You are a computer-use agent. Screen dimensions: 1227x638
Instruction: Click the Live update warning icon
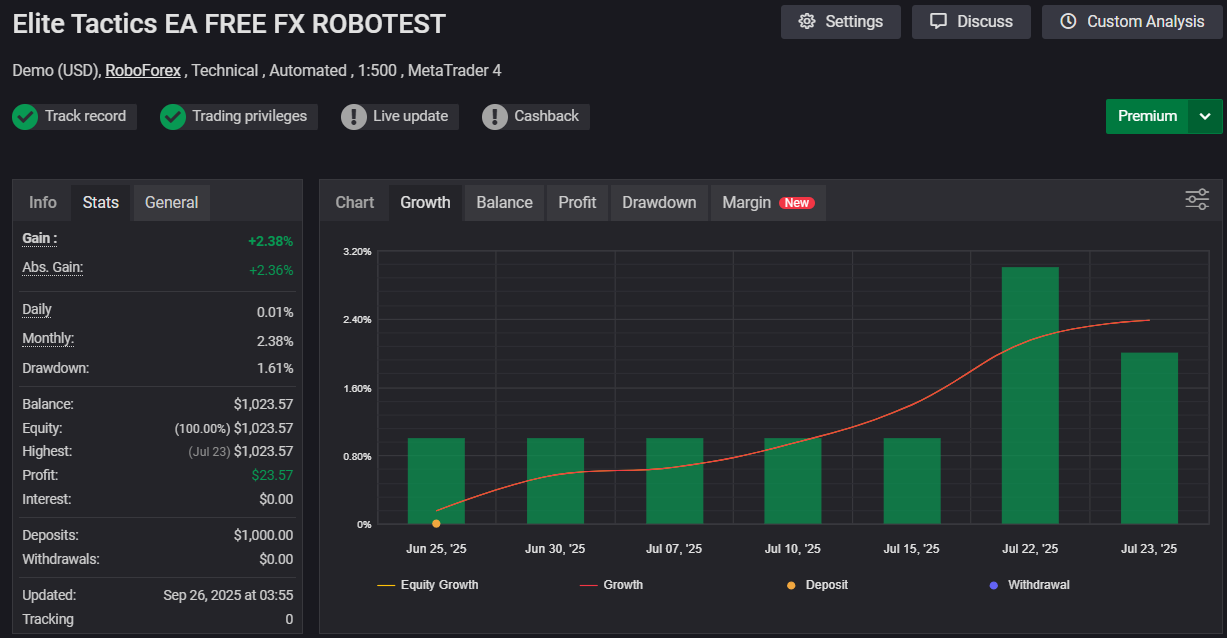pyautogui.click(x=354, y=117)
